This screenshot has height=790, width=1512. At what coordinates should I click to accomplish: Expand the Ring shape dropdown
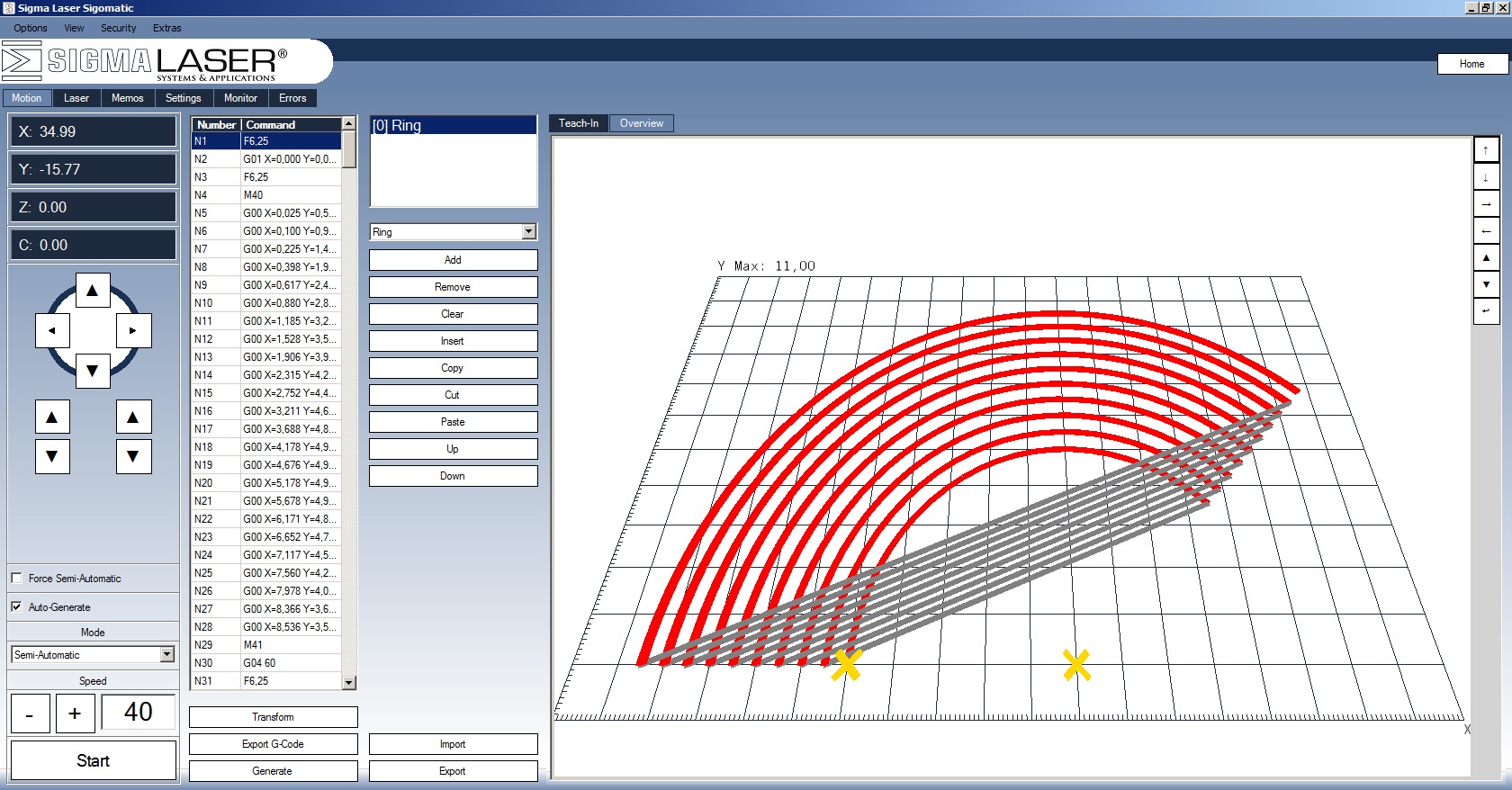point(528,232)
